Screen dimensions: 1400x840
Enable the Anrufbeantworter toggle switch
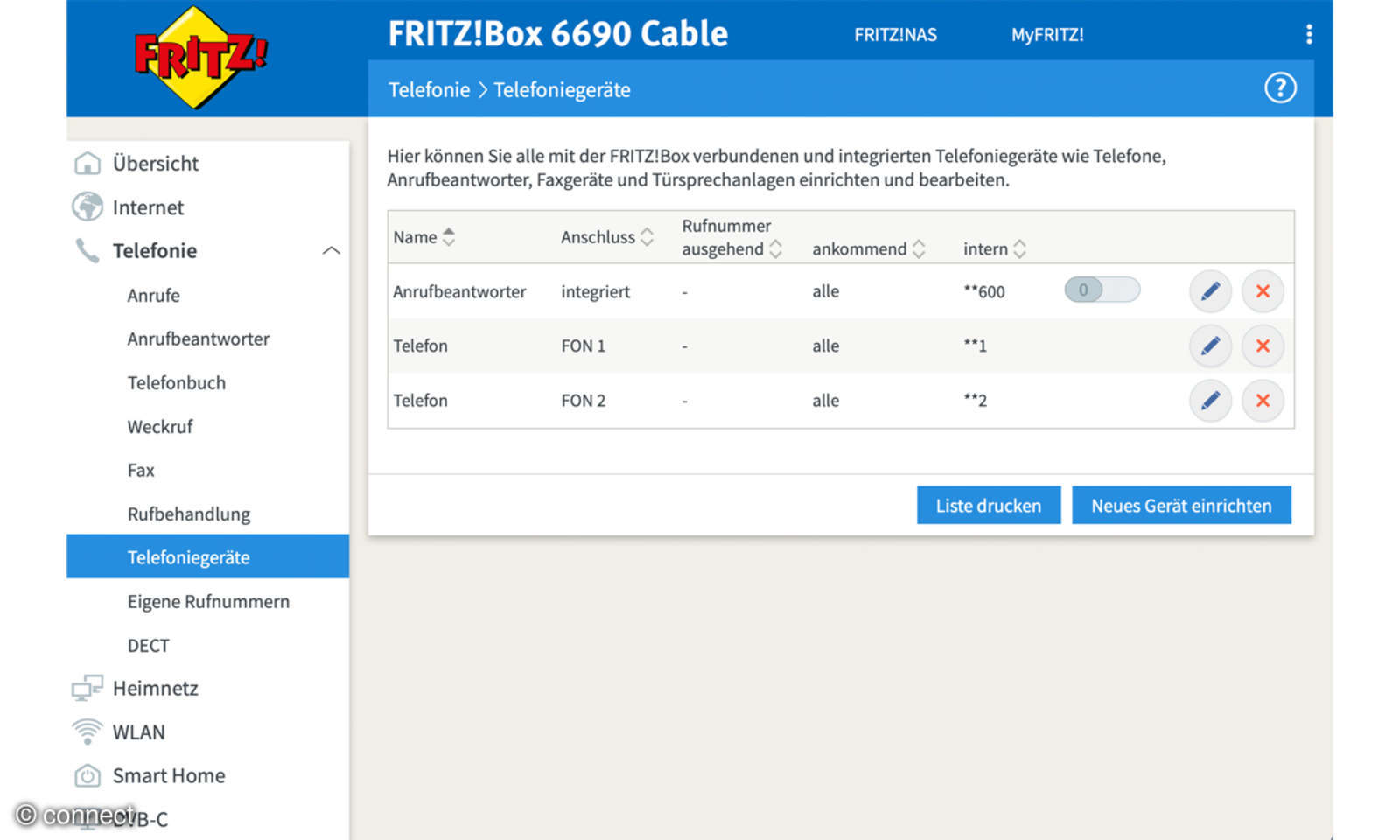pos(1102,290)
